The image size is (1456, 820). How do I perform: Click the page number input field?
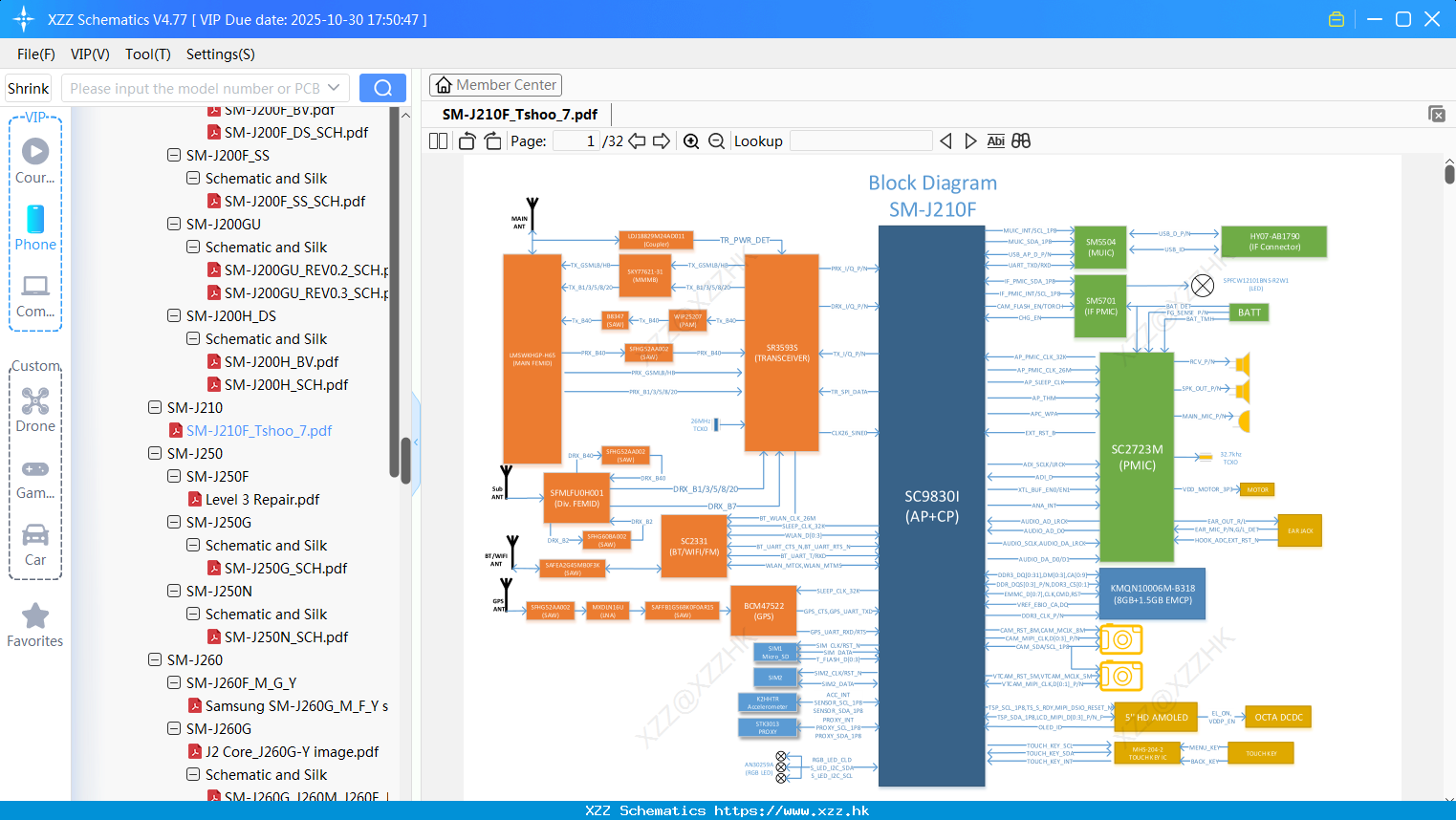pos(576,141)
